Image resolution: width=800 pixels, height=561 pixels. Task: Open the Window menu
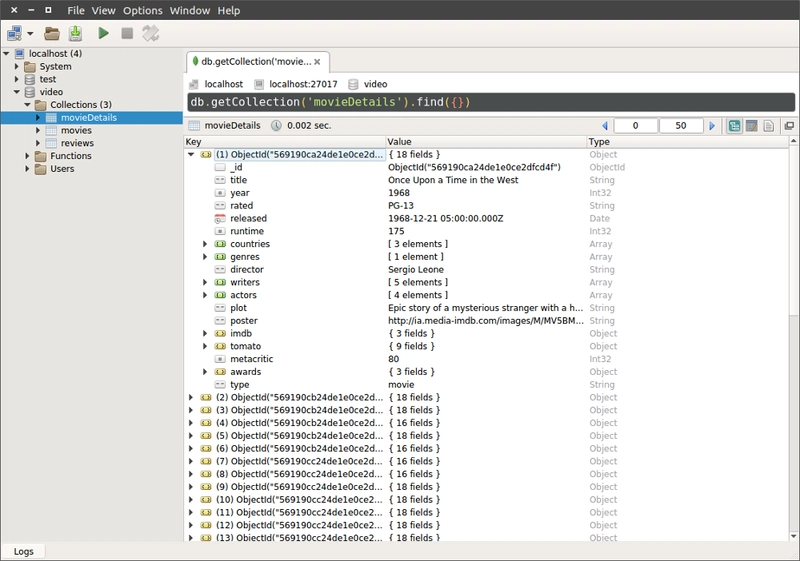190,10
